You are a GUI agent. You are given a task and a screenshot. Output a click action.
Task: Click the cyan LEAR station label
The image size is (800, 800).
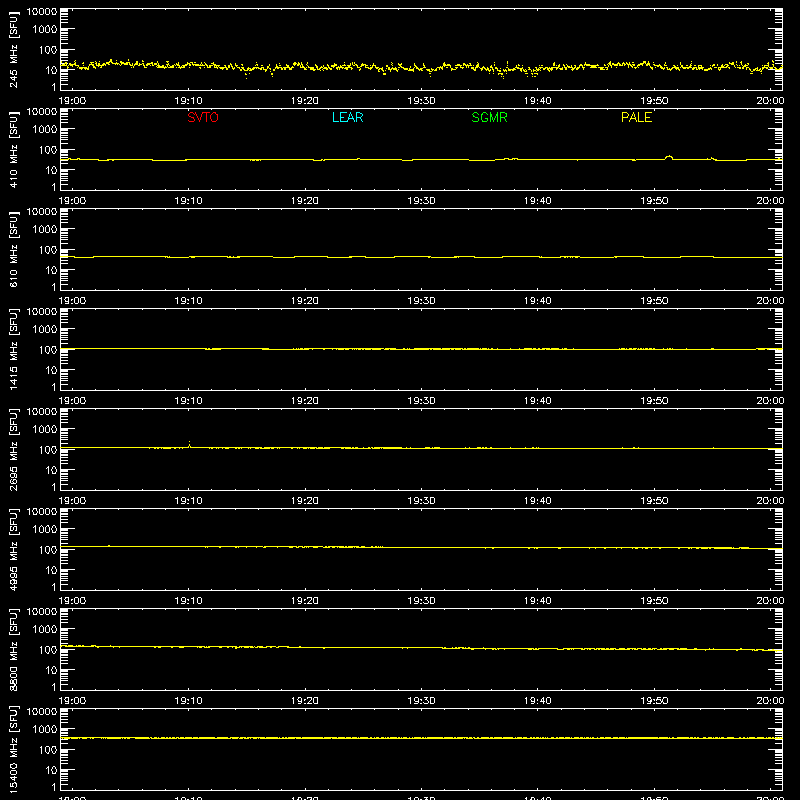coord(347,117)
